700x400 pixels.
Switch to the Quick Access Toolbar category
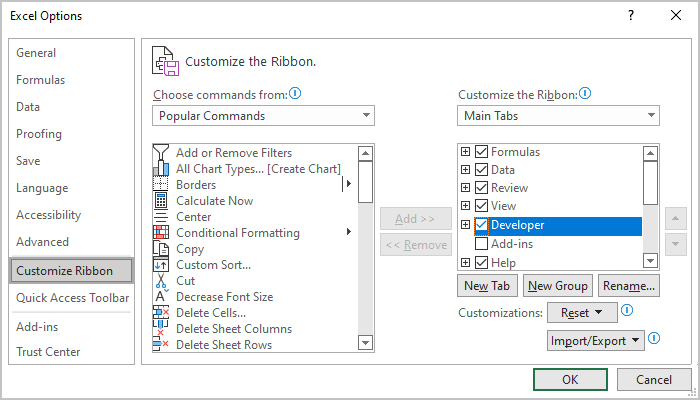[x=72, y=298]
